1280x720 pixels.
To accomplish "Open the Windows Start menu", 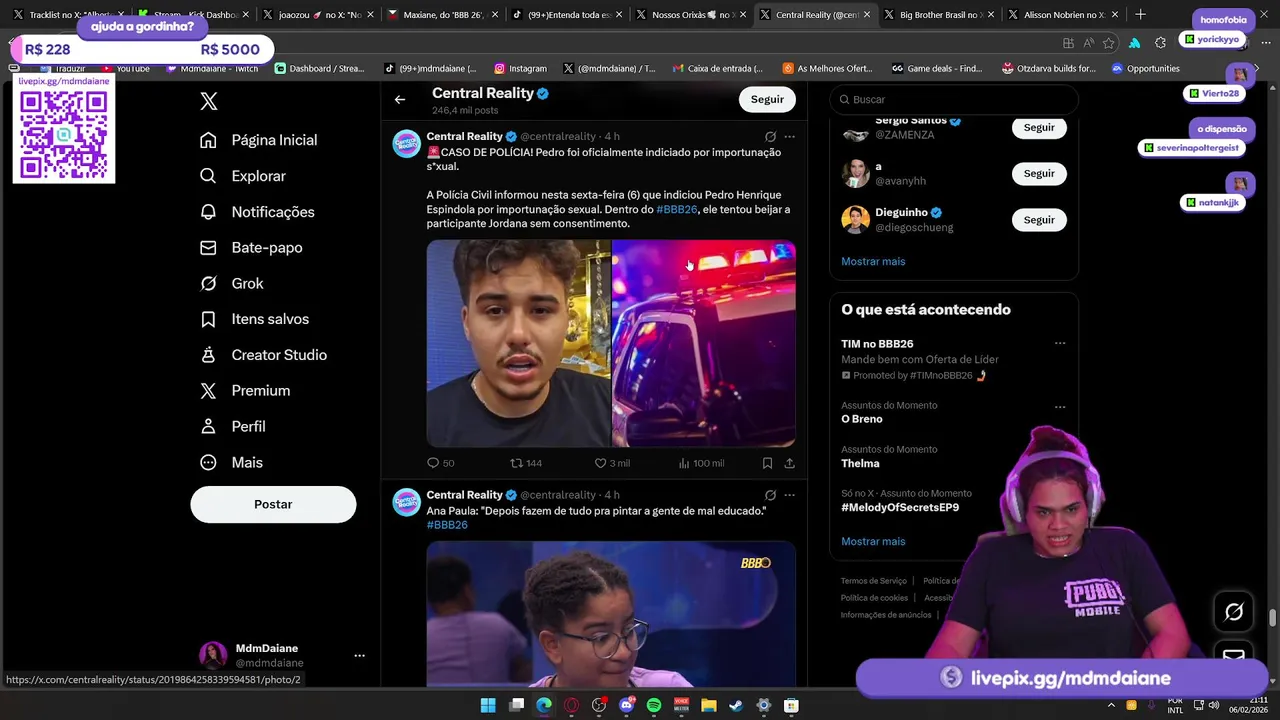I will tap(488, 705).
